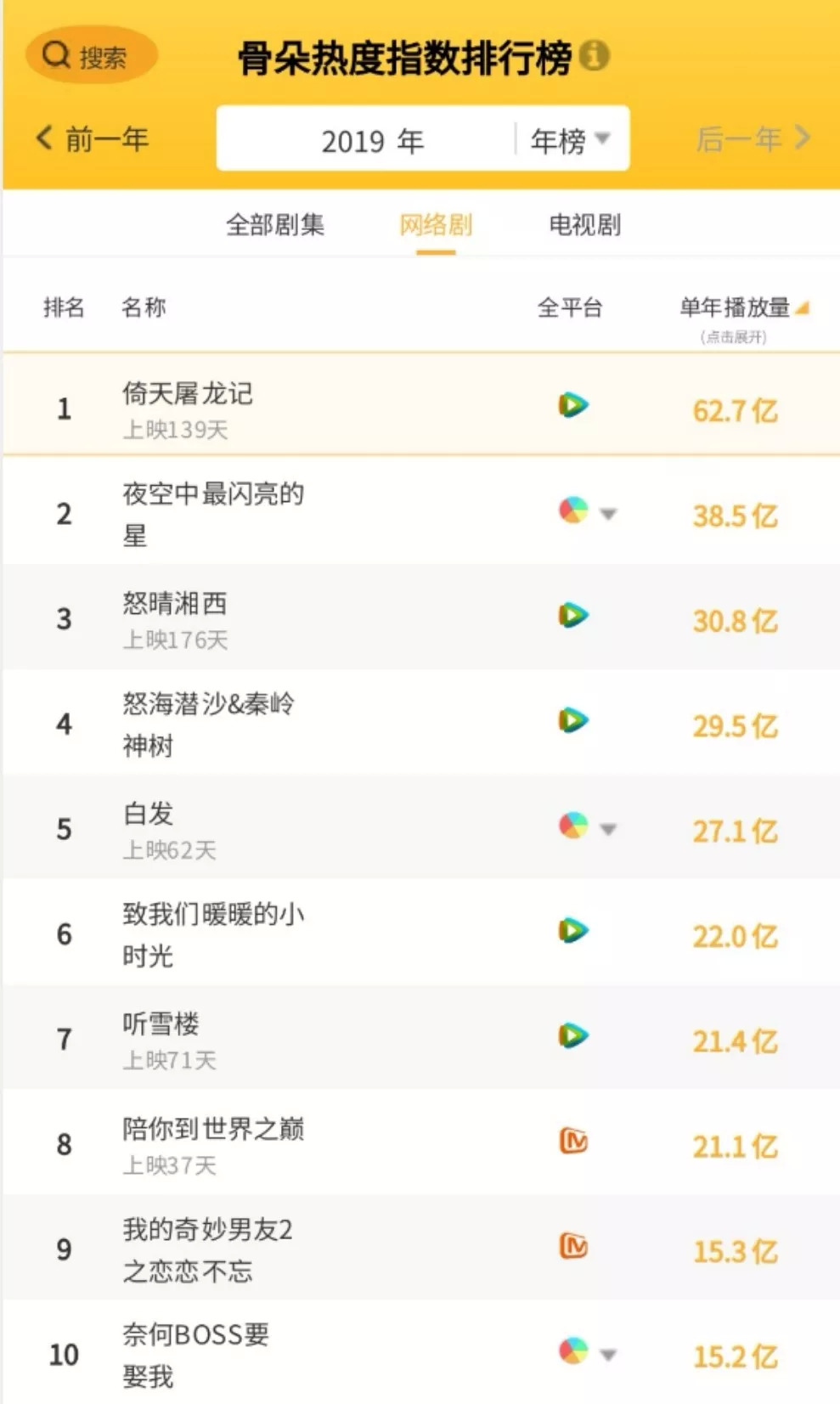Click Tencent Video icon for 倚天屠龙记
The image size is (840, 1404).
573,405
